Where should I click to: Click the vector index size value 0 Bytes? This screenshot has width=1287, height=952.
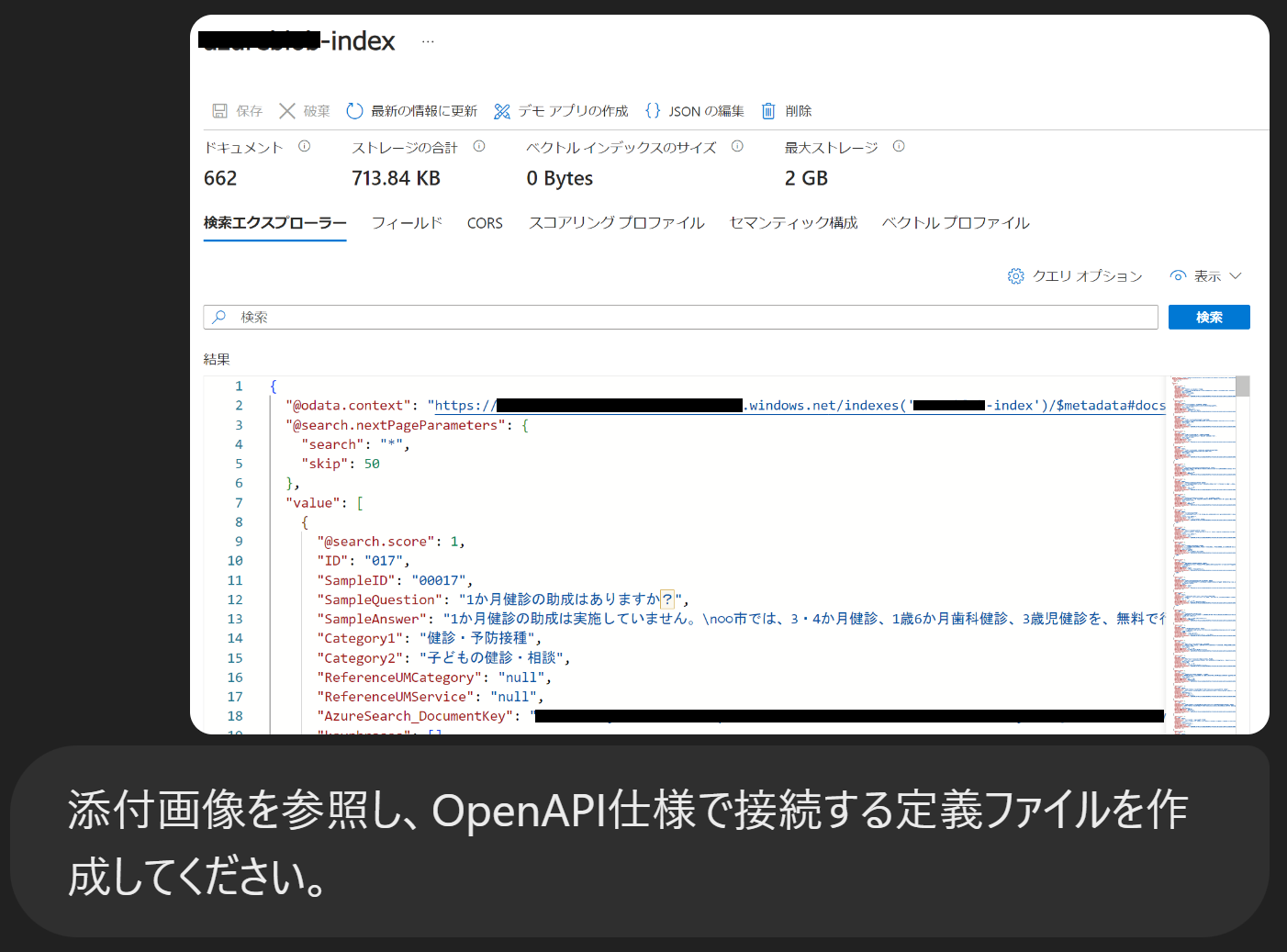[x=560, y=178]
